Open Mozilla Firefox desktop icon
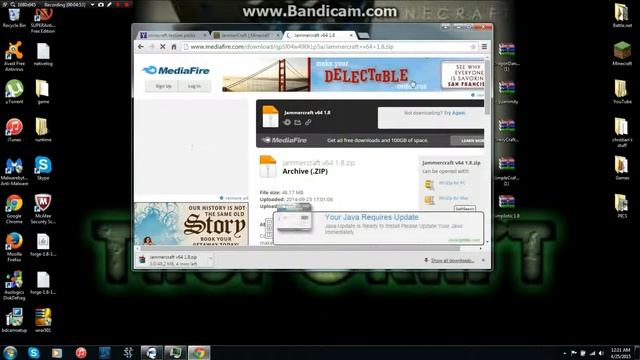 point(14,247)
